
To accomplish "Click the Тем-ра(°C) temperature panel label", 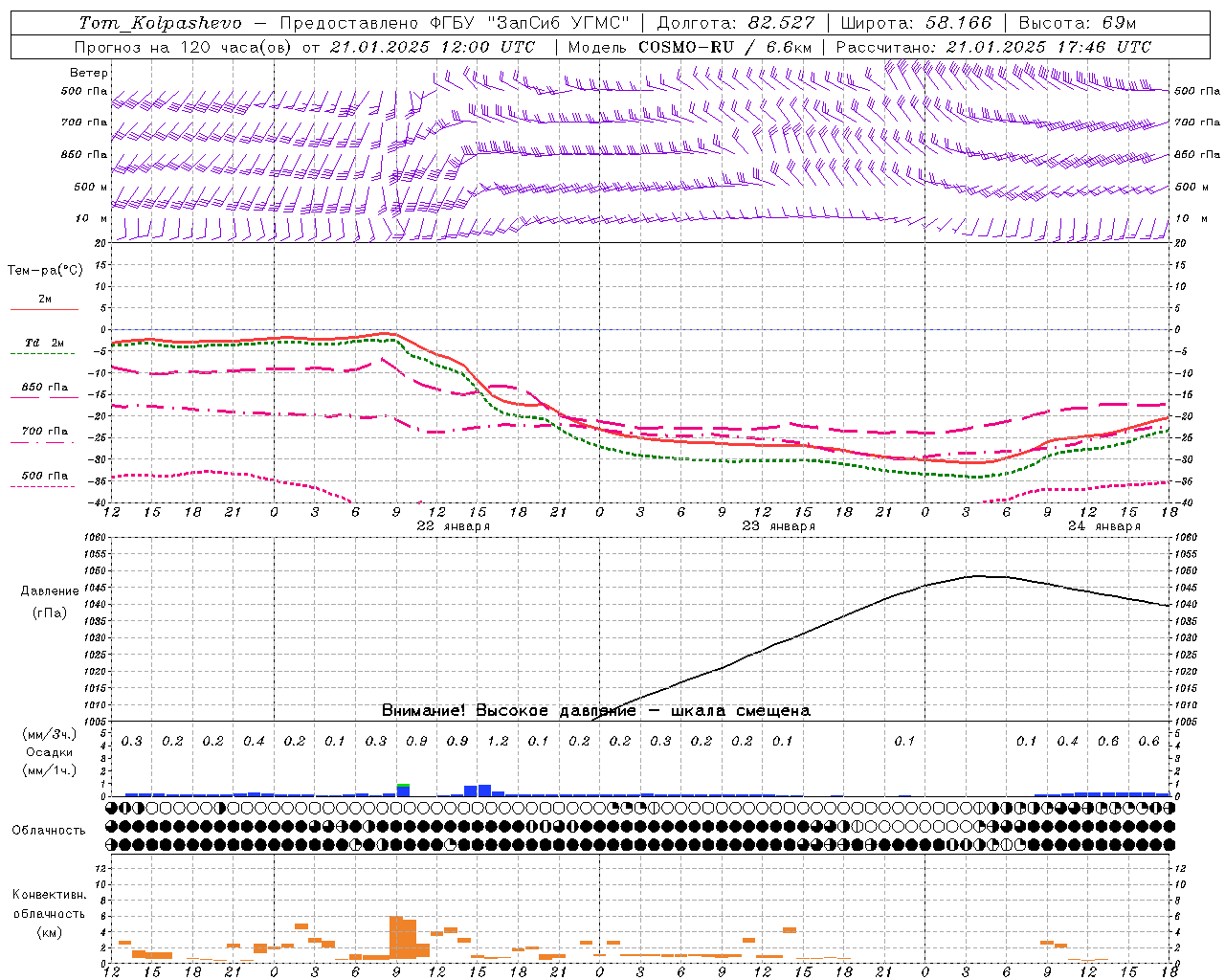I will click(45, 271).
